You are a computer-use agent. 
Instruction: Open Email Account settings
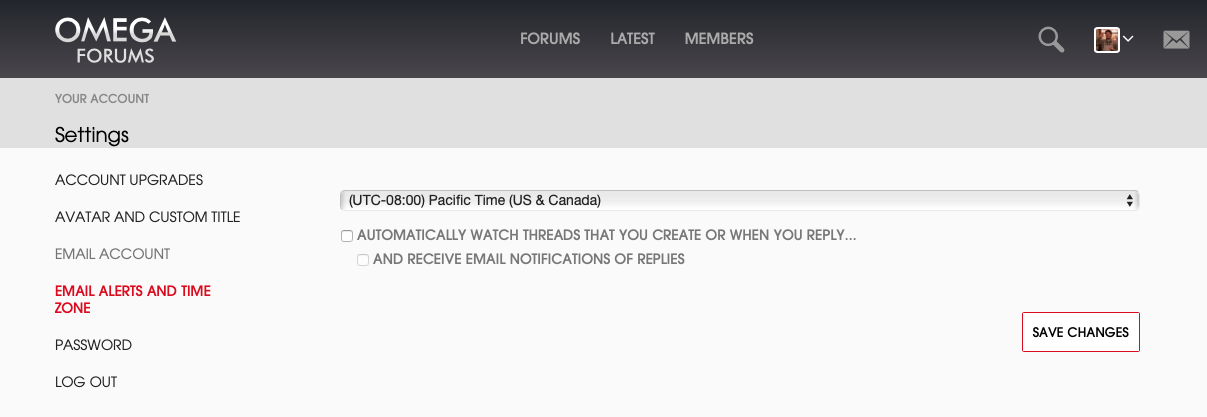coord(112,254)
